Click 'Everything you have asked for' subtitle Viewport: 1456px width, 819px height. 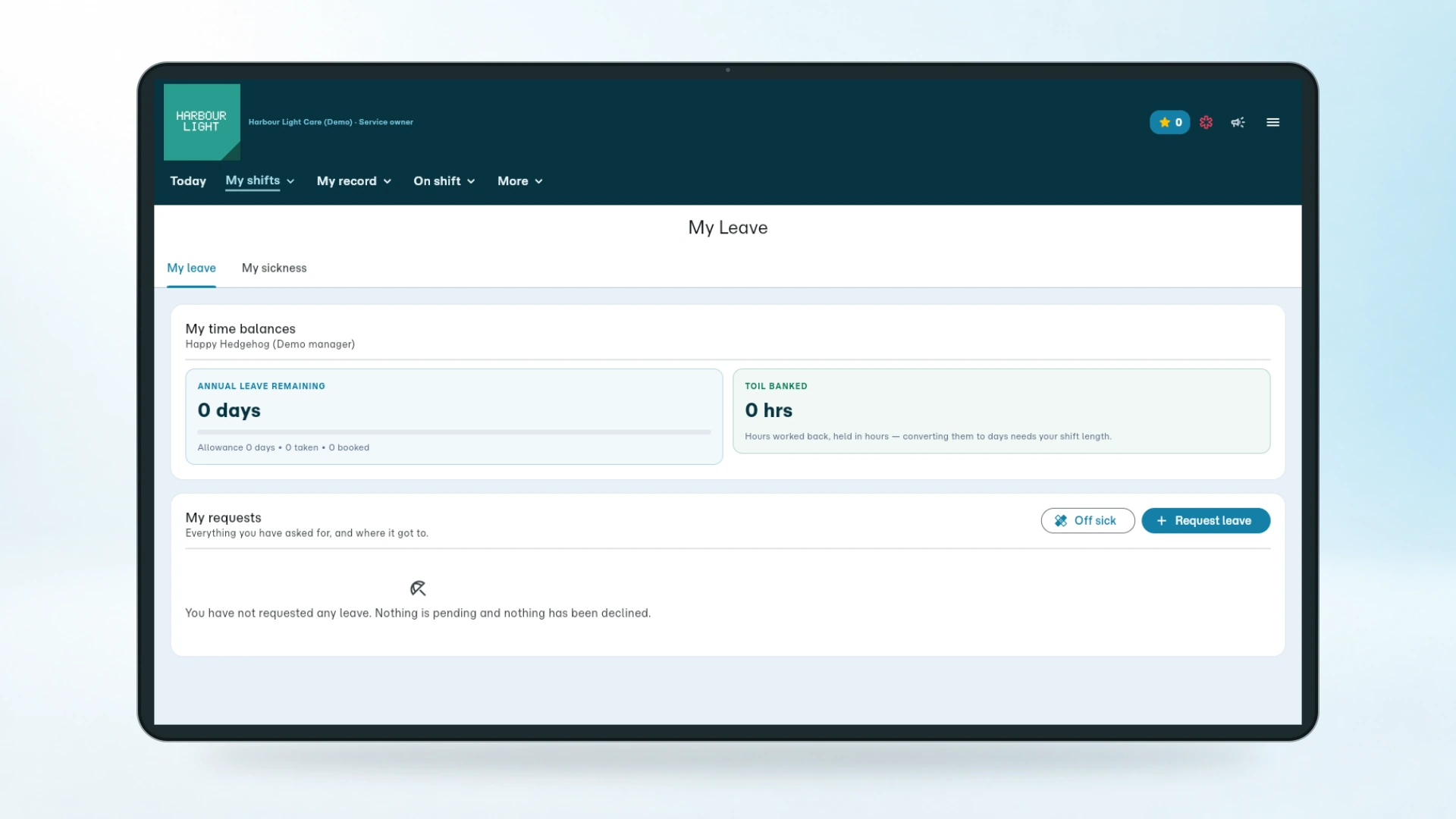[x=306, y=533]
